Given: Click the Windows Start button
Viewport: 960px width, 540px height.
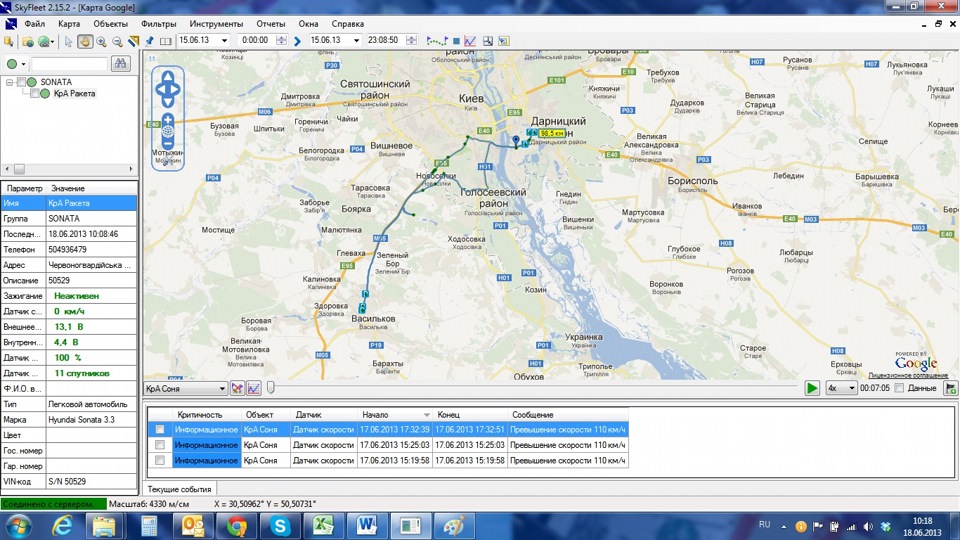Looking at the screenshot, I should pos(18,526).
